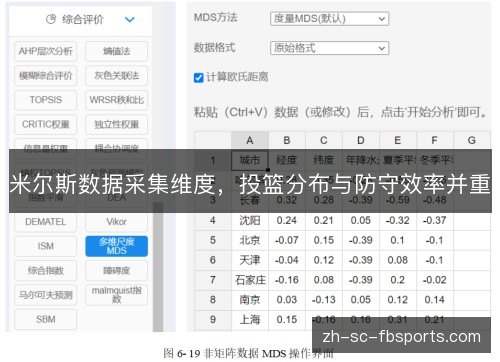Select row 9 header

point(213,320)
